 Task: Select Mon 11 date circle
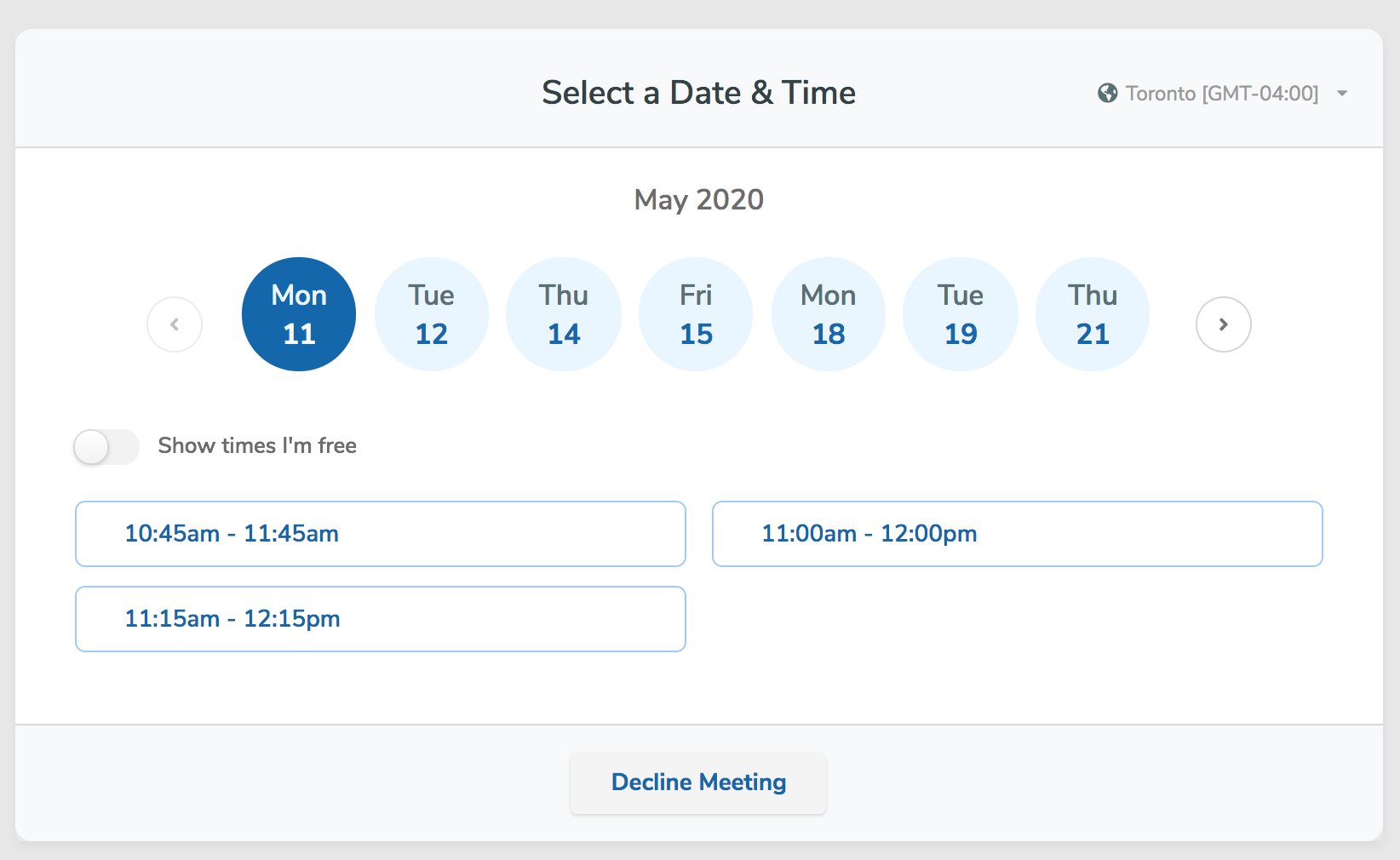(x=299, y=314)
